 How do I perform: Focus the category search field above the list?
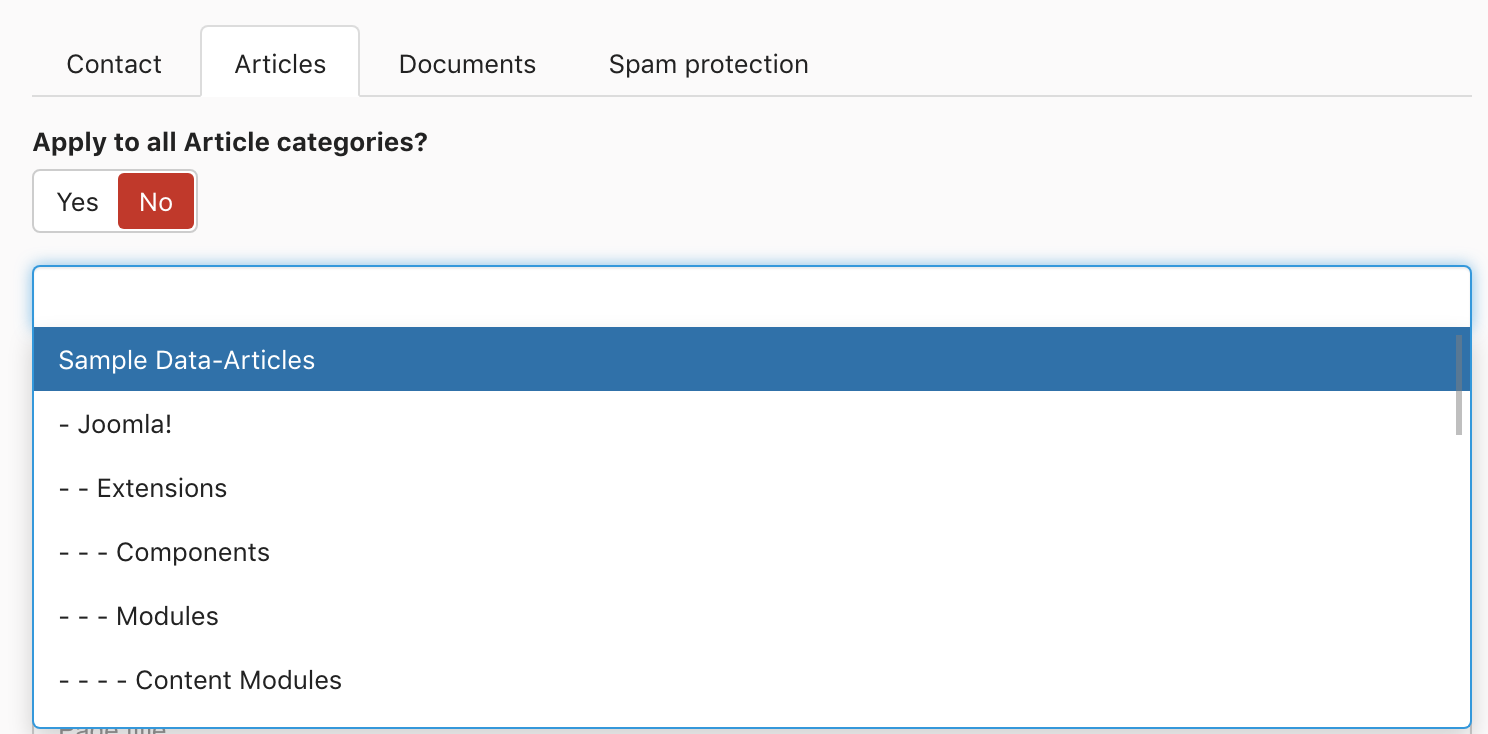pos(750,297)
